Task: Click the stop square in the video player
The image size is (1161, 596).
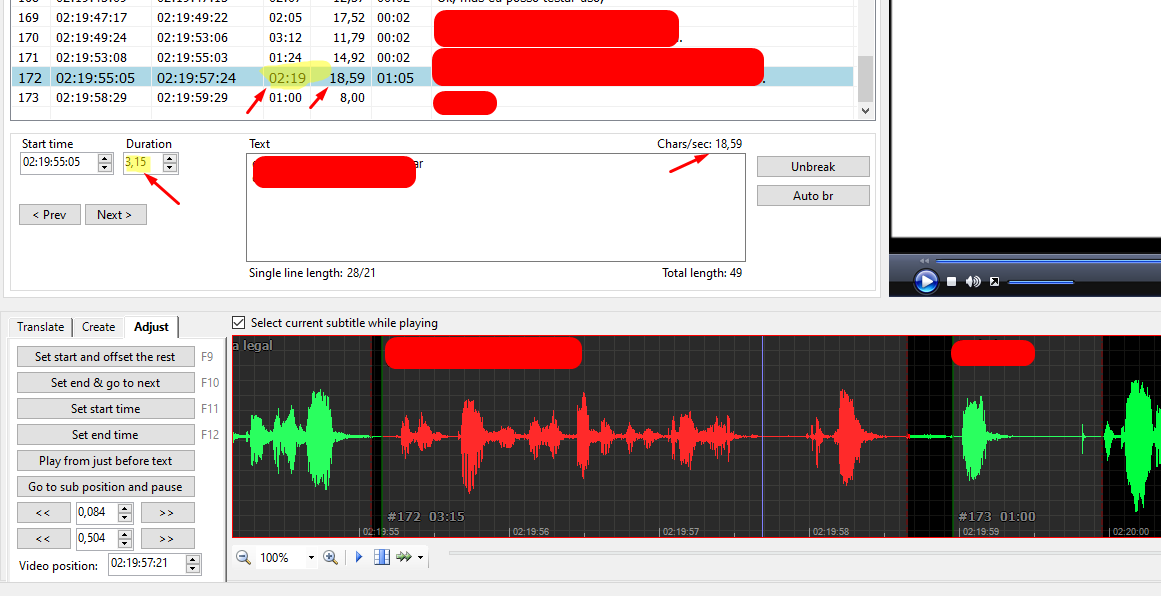Action: tap(951, 281)
